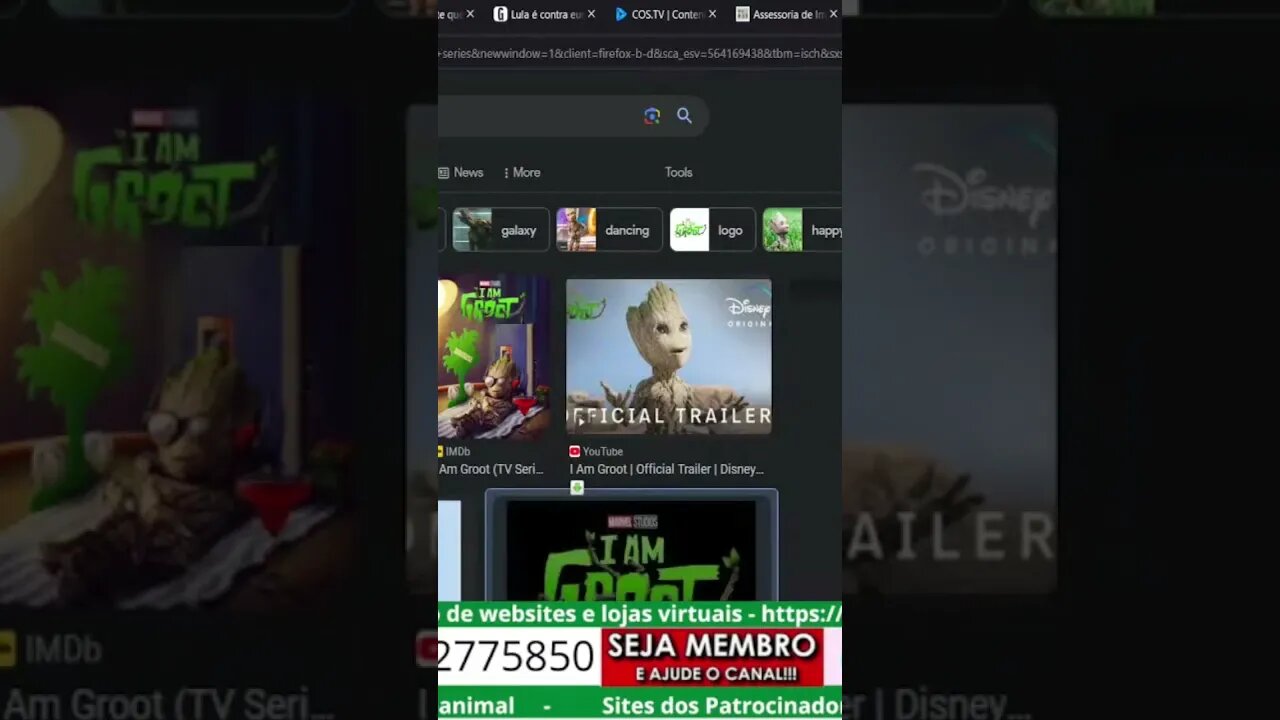Click the 'IMDb' source label
This screenshot has height=720, width=1280.
[458, 452]
